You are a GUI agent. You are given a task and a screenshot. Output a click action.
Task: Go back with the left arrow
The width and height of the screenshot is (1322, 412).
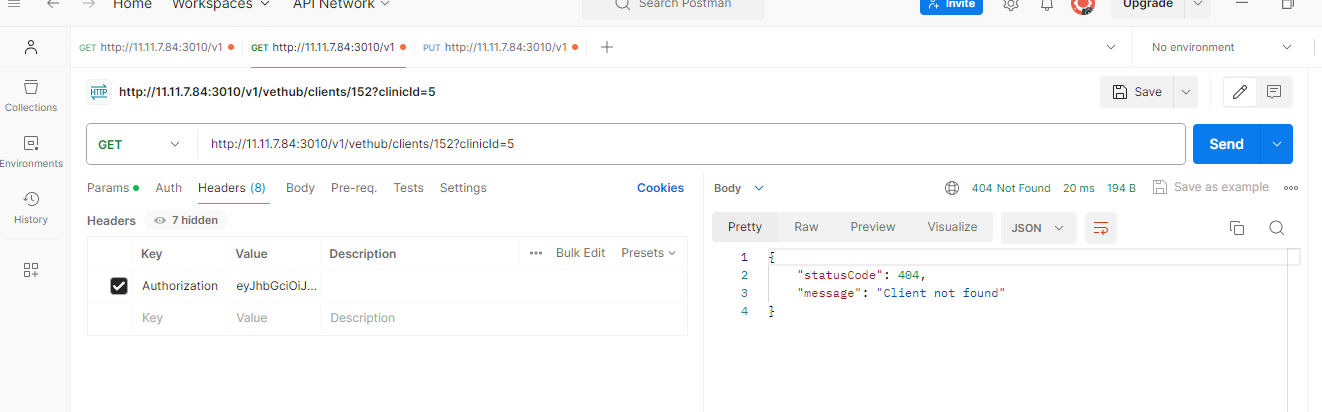52,4
